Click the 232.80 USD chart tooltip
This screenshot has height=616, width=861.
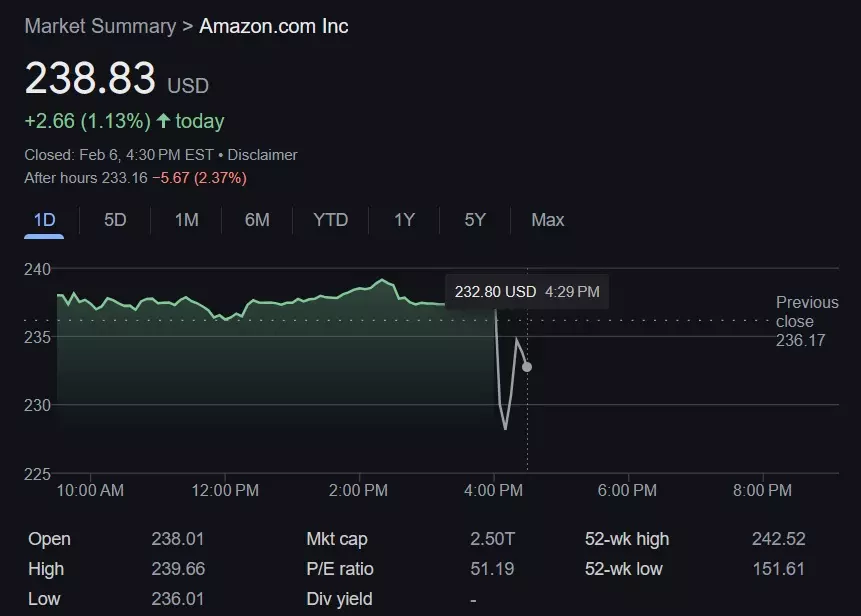tap(526, 292)
